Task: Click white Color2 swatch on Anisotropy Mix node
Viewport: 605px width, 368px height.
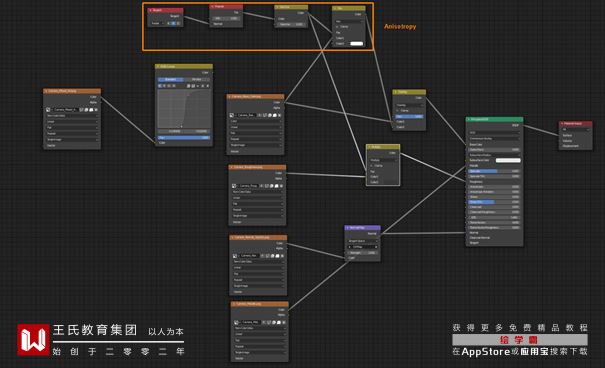Action: pyautogui.click(x=357, y=44)
